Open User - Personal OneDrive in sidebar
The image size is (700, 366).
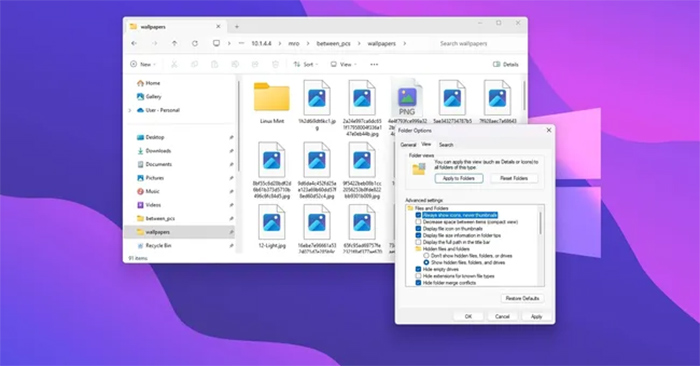[158, 110]
